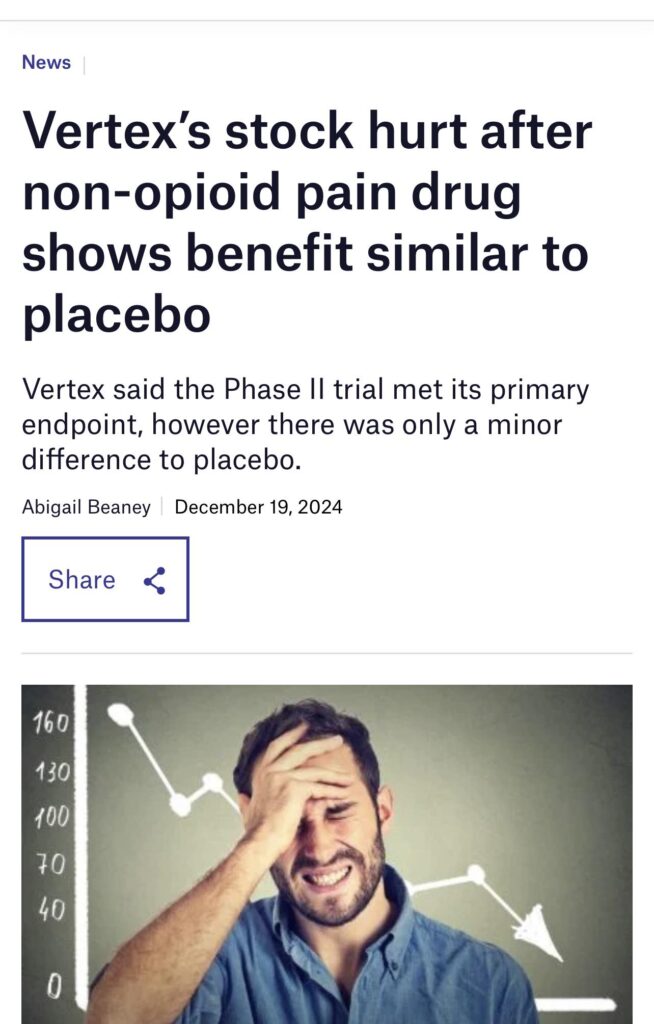Open the News category link
This screenshot has height=1024, width=654.
pos(46,63)
